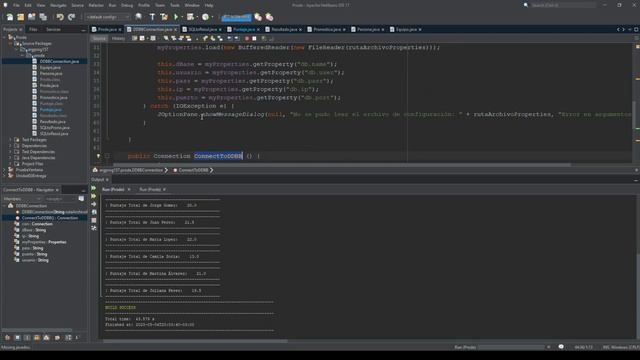Toggle second filter icon at Navigator bottom
640x360 pixels.
tap(17, 338)
